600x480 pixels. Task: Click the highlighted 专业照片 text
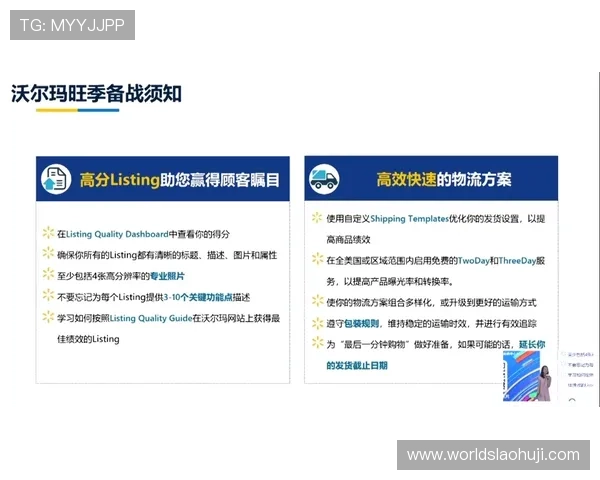167,276
